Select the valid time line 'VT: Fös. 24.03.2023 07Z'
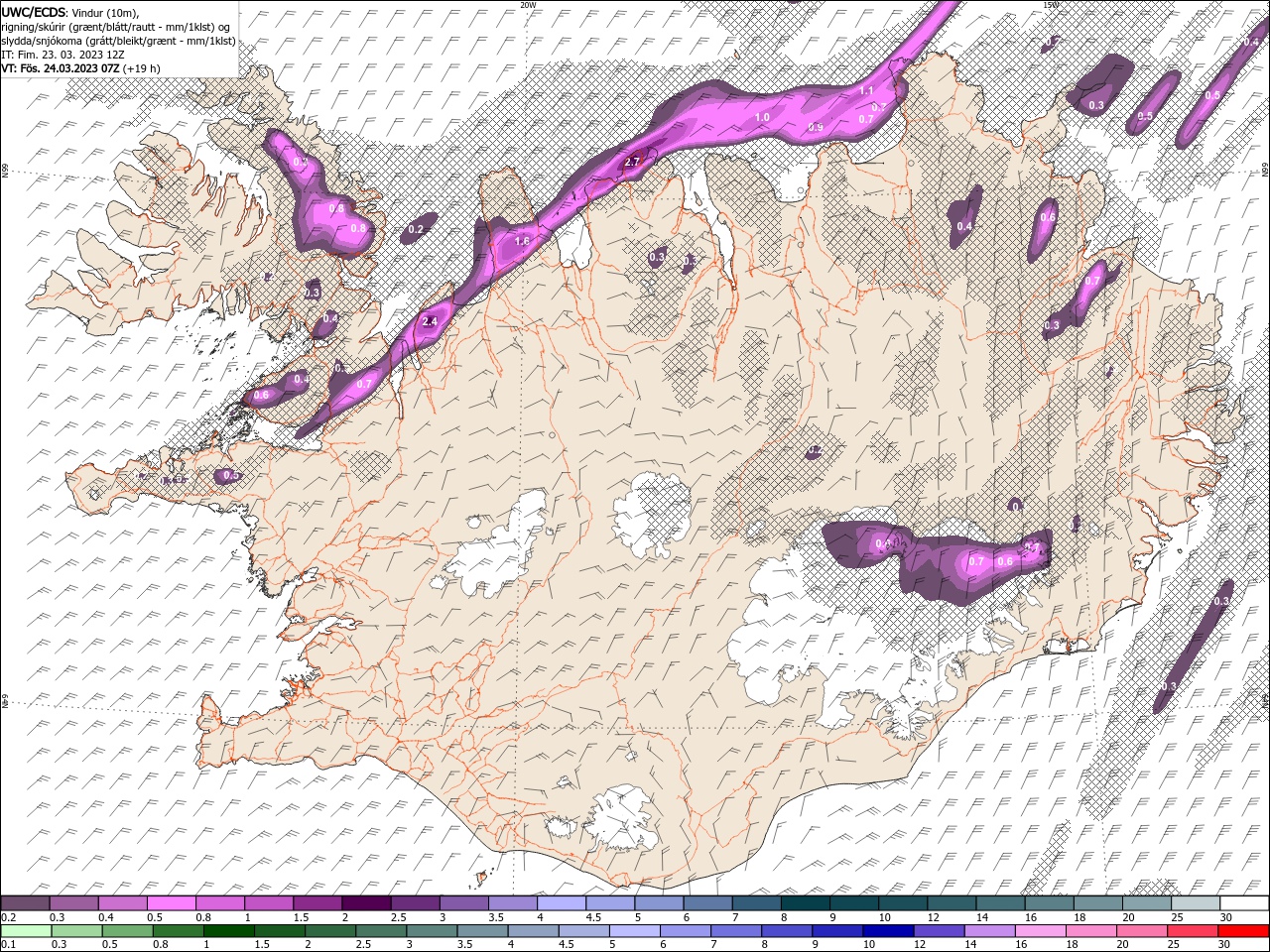Viewport: 1270px width, 952px height. [x=60, y=68]
